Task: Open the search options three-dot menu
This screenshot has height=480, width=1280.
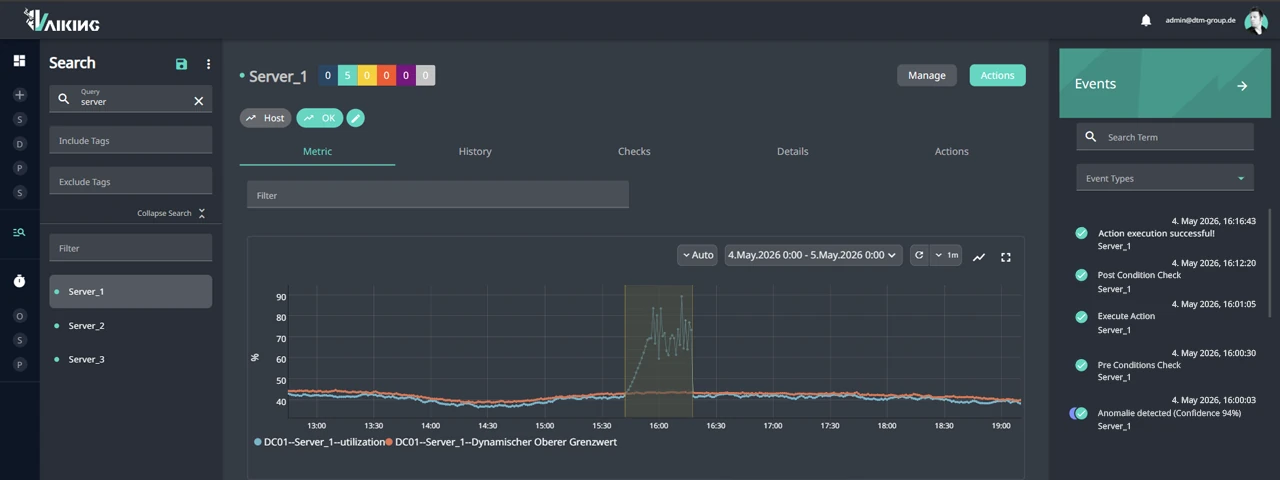Action: click(208, 64)
